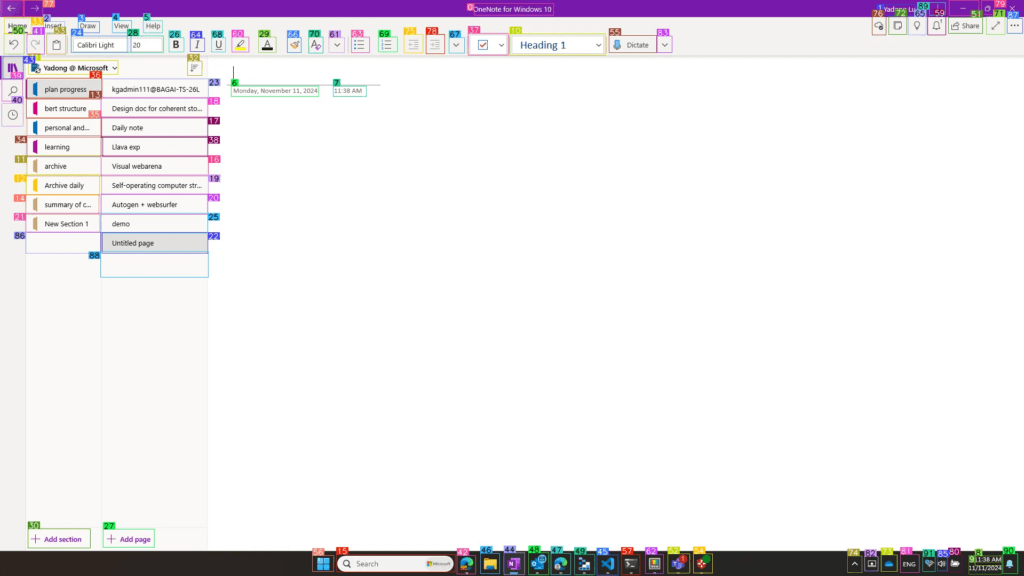
Task: Start dictation with Dictate button
Action: click(x=632, y=45)
